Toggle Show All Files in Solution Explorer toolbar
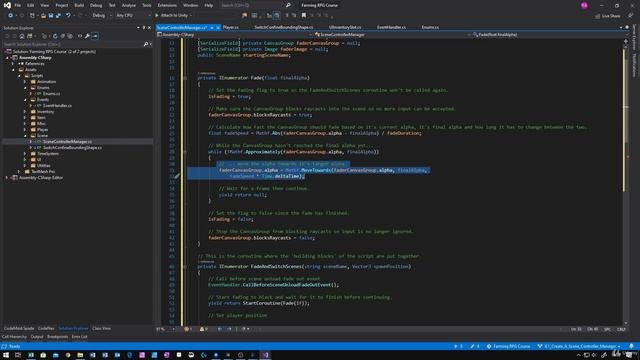Viewport: 640px width, 360px height. pos(70,36)
